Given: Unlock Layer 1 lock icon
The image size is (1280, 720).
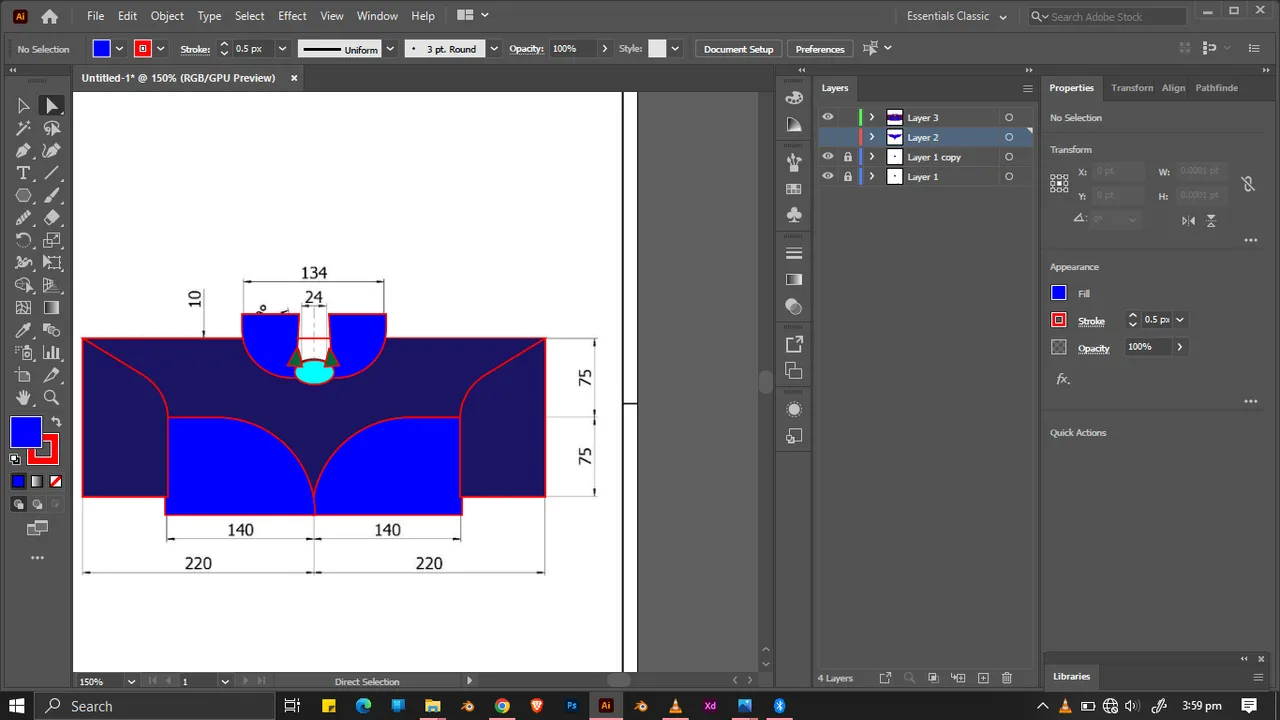Looking at the screenshot, I should pos(848,177).
